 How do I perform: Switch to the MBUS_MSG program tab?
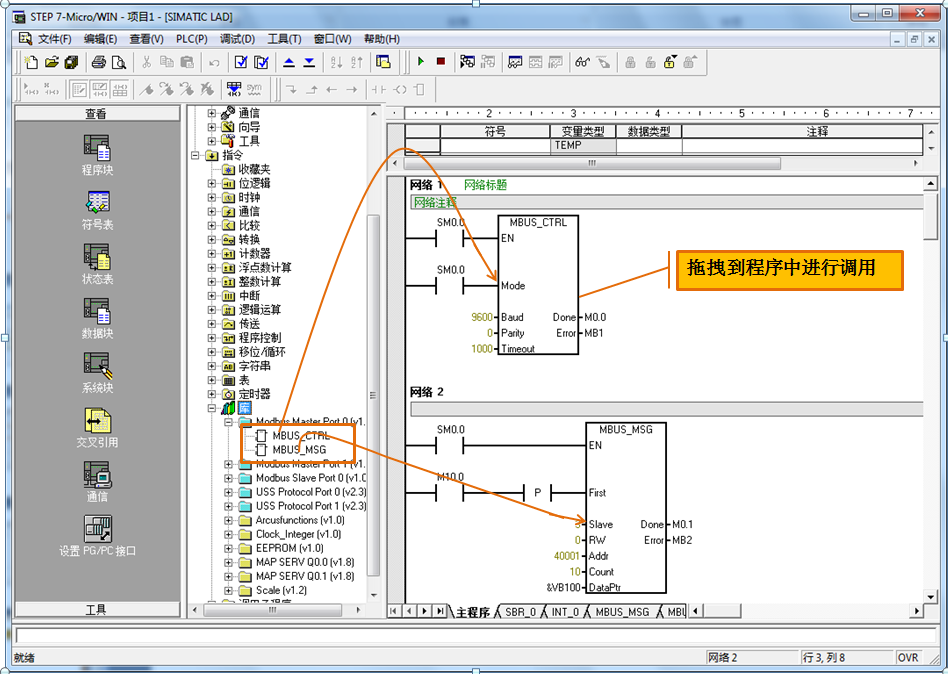pyautogui.click(x=622, y=612)
